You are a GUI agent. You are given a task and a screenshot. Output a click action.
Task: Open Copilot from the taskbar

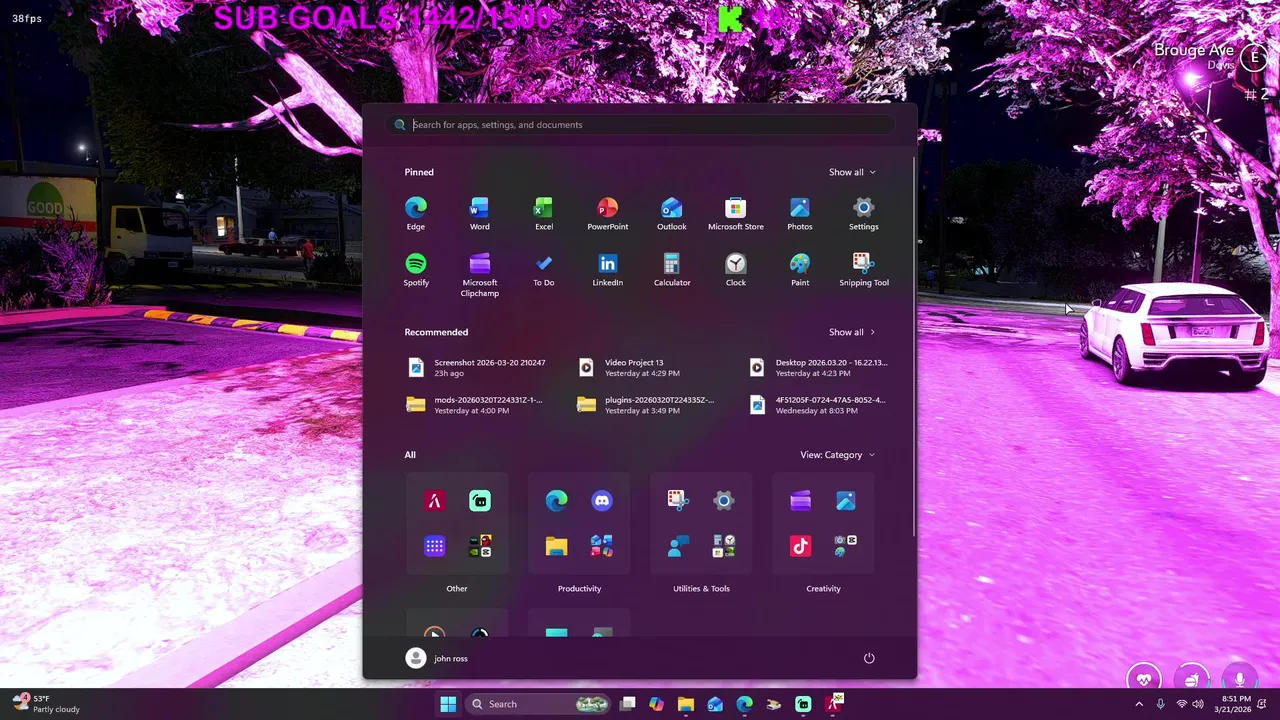(x=656, y=704)
